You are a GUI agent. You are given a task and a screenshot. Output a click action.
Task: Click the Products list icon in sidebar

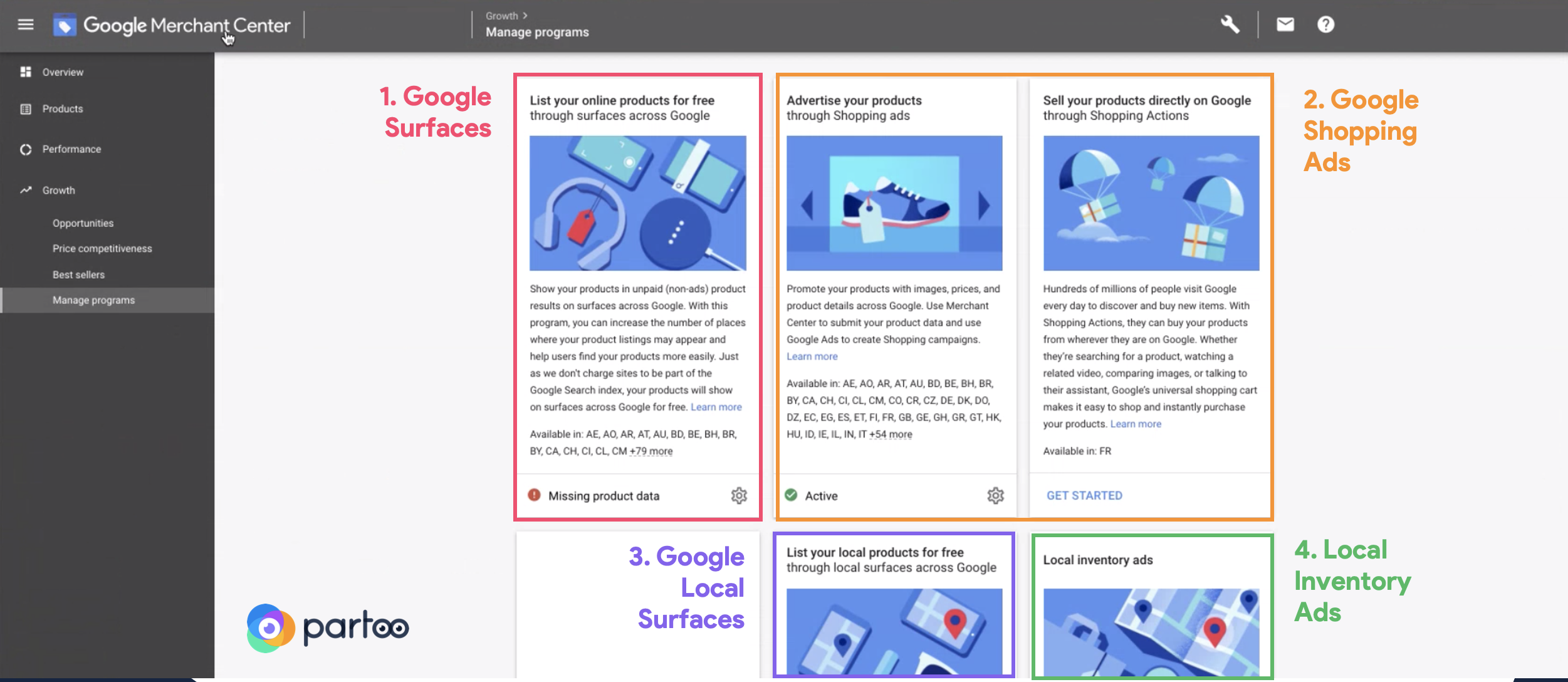26,109
